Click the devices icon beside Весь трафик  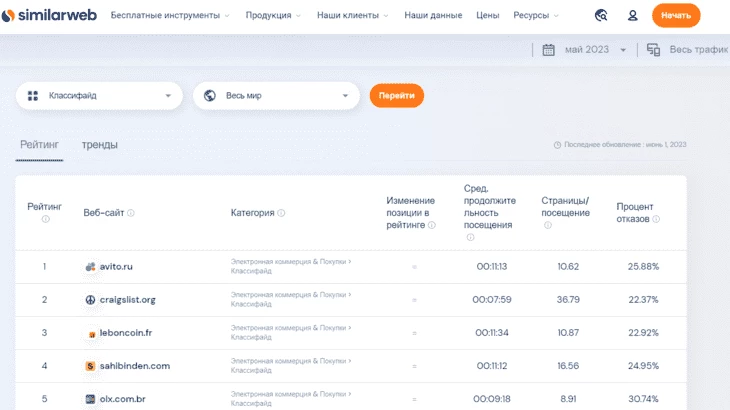click(x=653, y=50)
